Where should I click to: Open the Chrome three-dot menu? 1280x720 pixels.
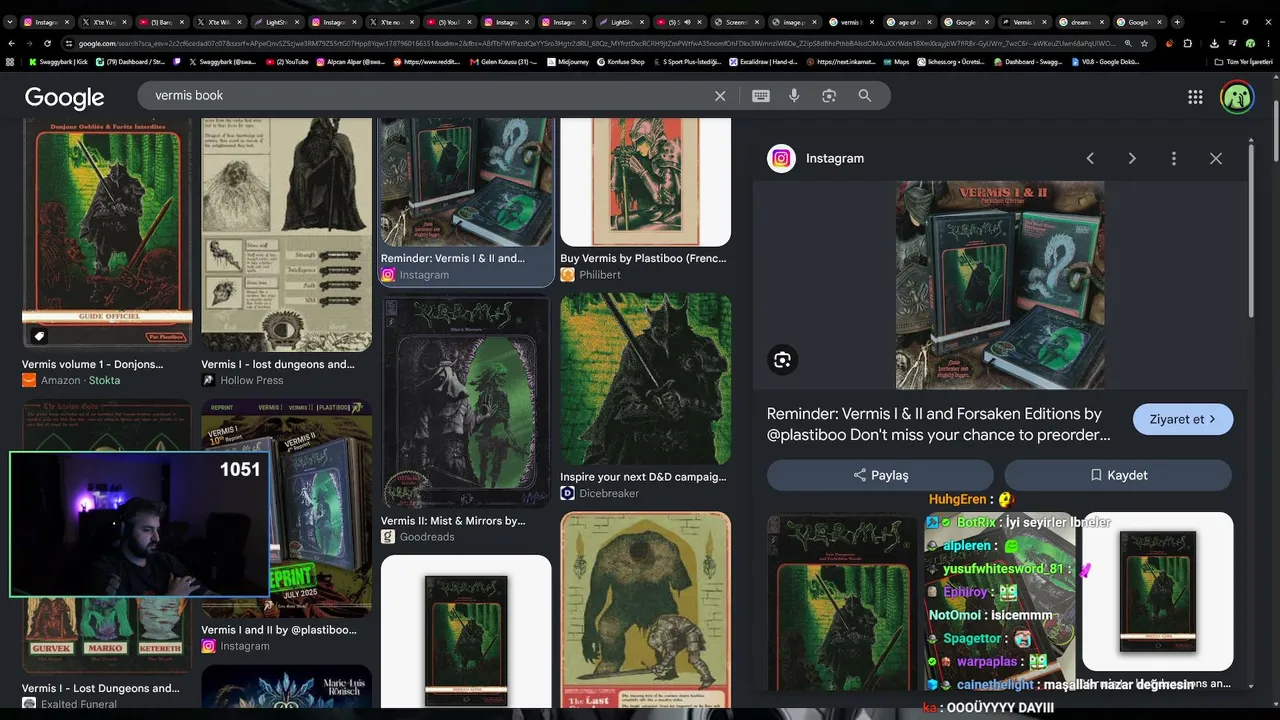point(1268,44)
